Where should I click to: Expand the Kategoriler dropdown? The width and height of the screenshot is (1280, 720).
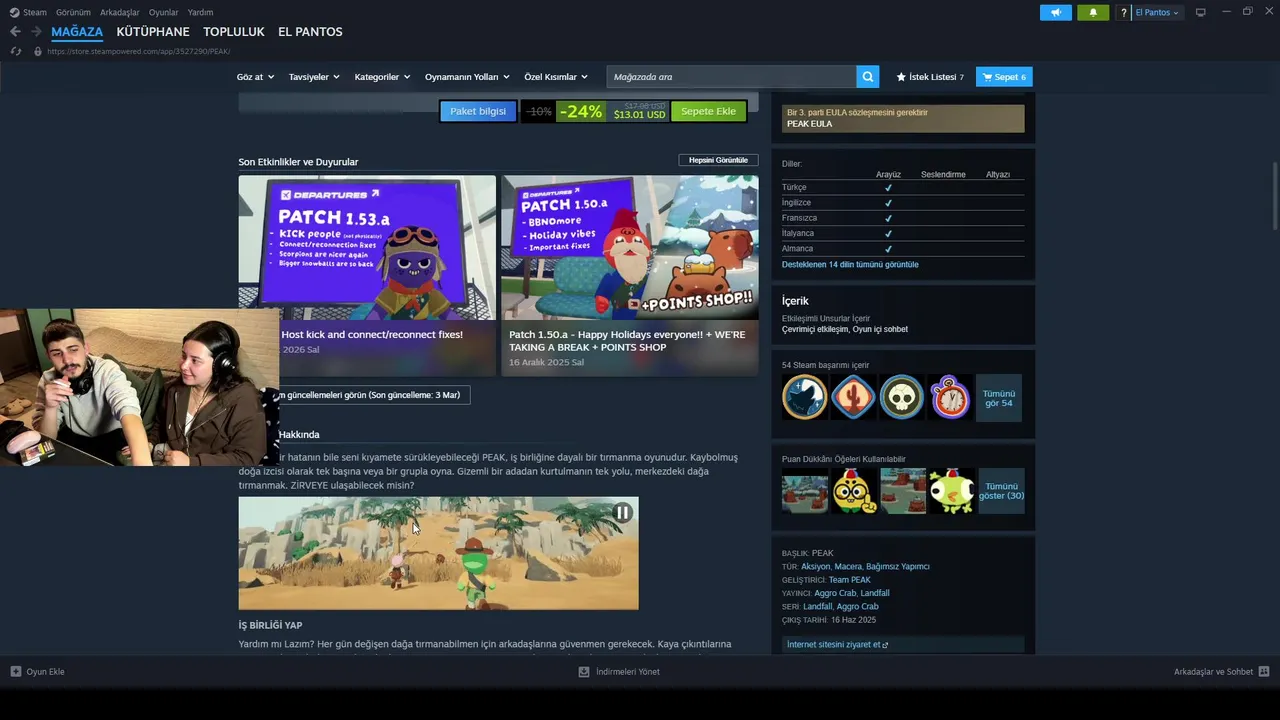click(382, 77)
